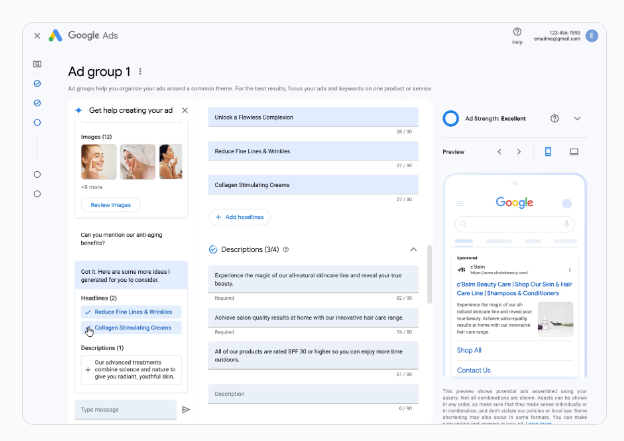Edit the salon-quality hair care description
624x441 pixels.
(x=313, y=318)
